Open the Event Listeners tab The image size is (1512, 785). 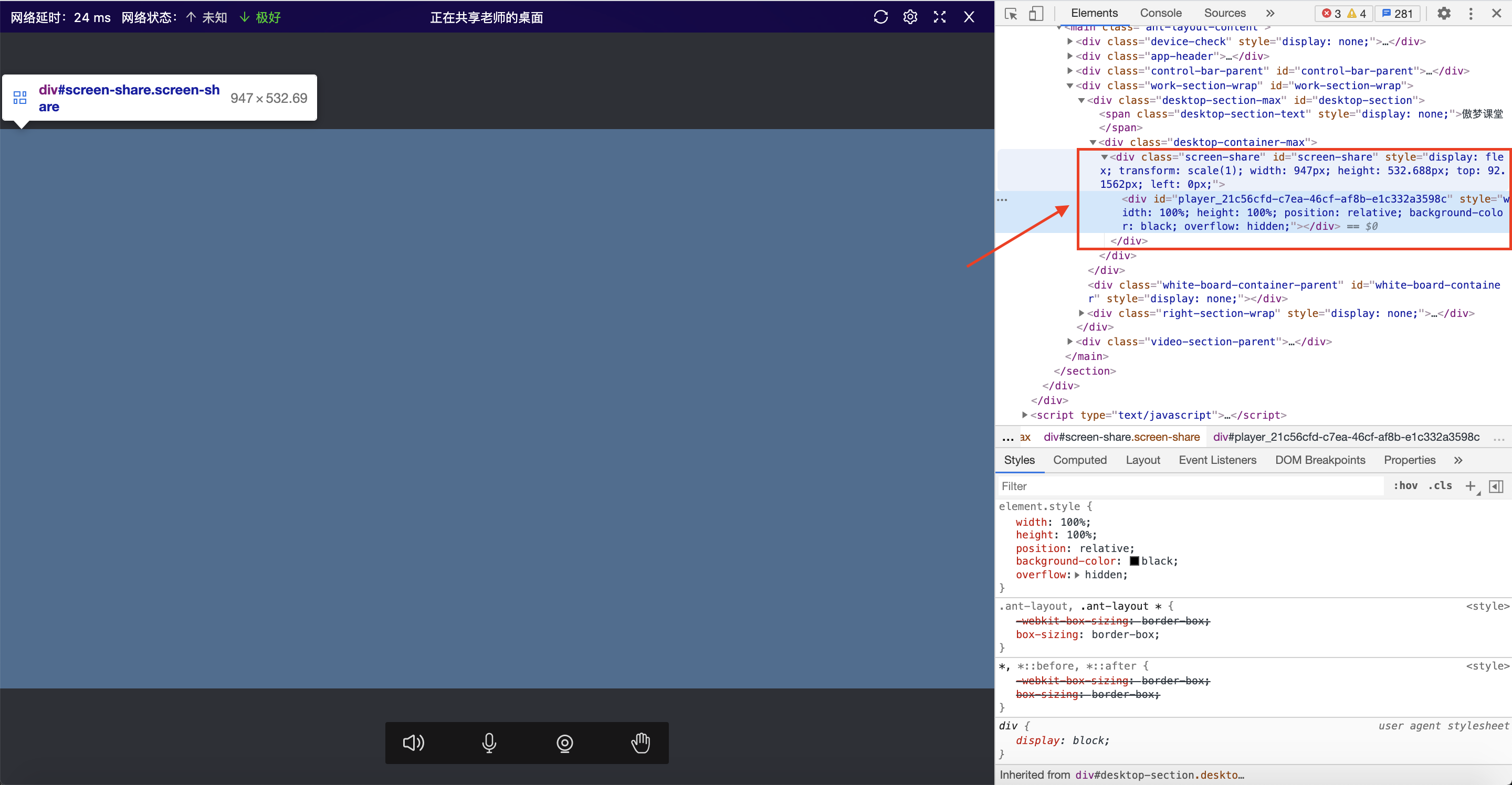pos(1217,460)
